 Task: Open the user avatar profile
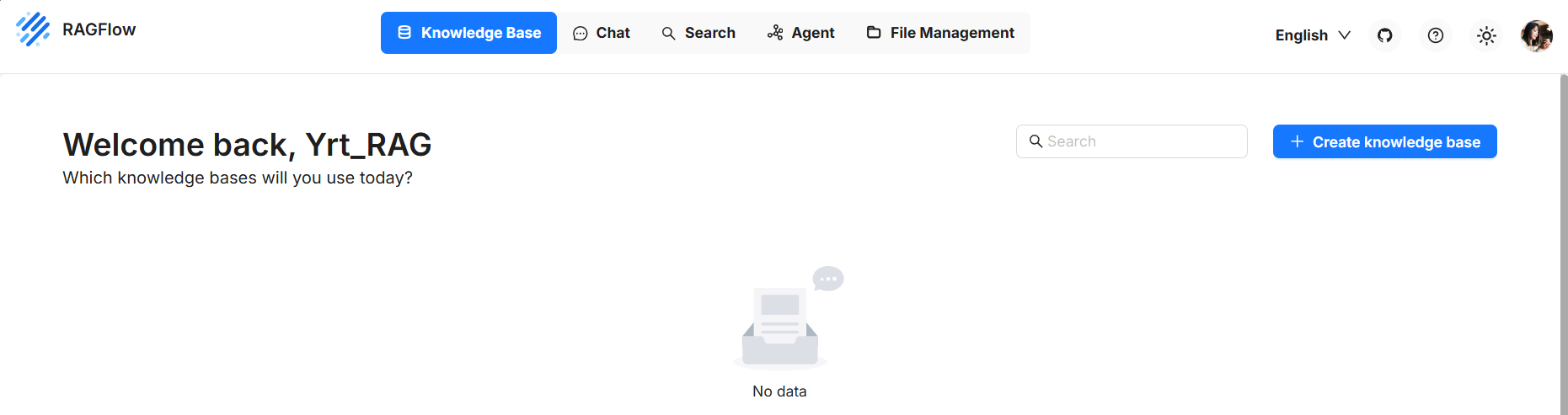[1536, 35]
